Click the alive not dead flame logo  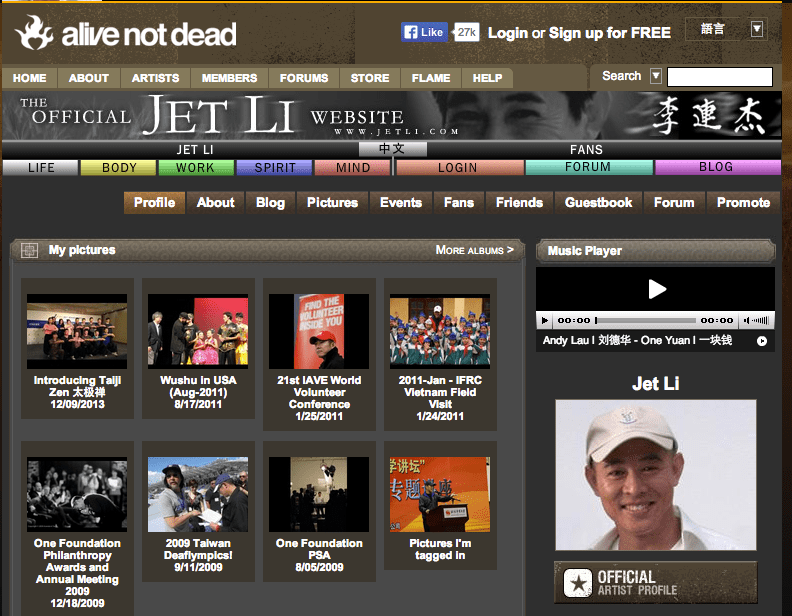[x=34, y=33]
